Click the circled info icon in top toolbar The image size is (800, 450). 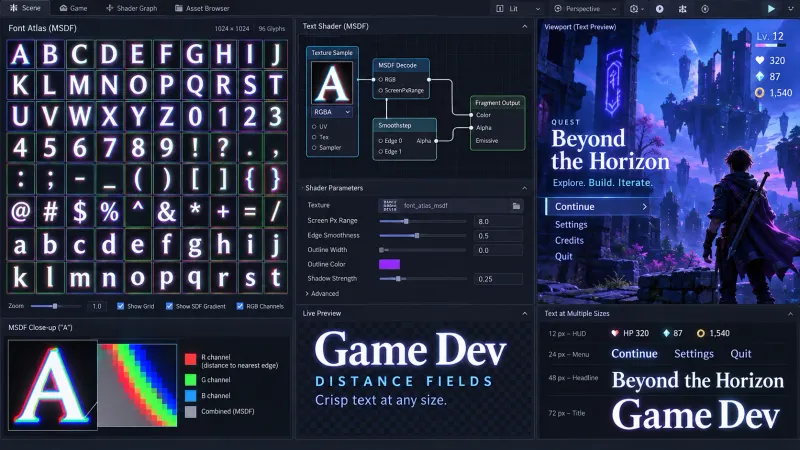[705, 9]
